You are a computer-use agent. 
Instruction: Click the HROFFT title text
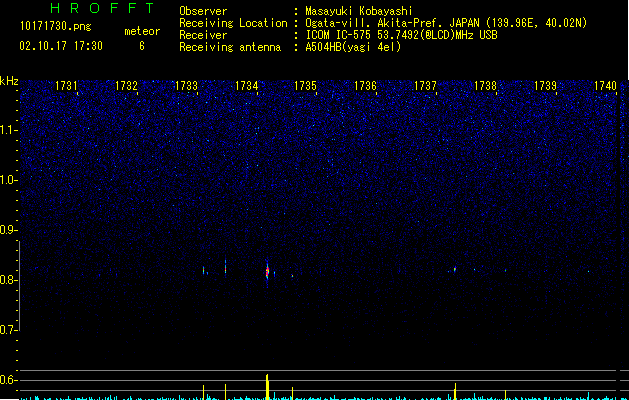pos(102,8)
